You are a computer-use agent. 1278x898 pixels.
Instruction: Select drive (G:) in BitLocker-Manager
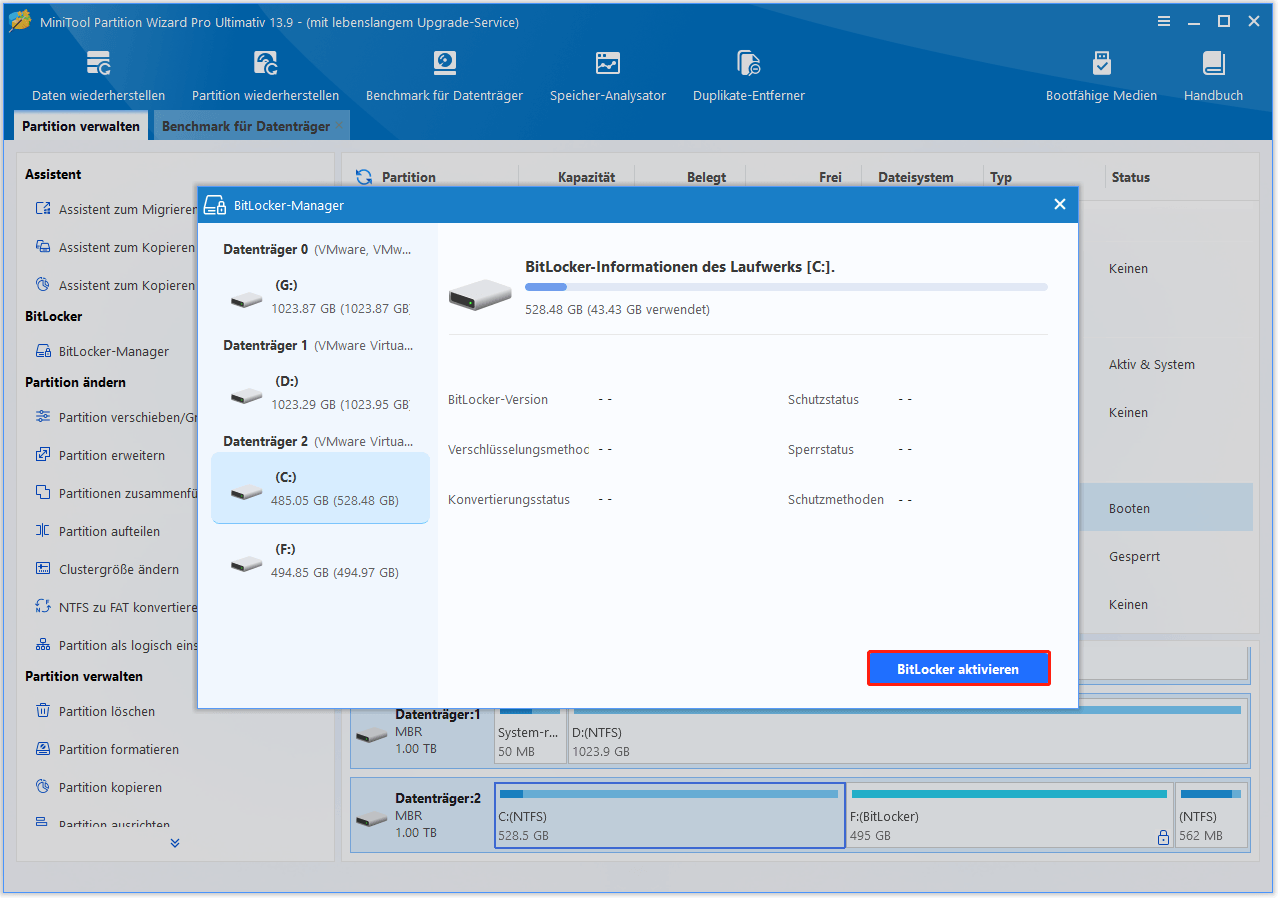[x=320, y=297]
